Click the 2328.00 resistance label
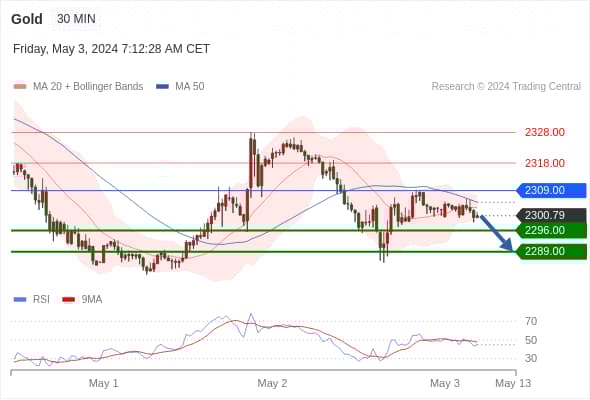590x400 pixels. (544, 132)
